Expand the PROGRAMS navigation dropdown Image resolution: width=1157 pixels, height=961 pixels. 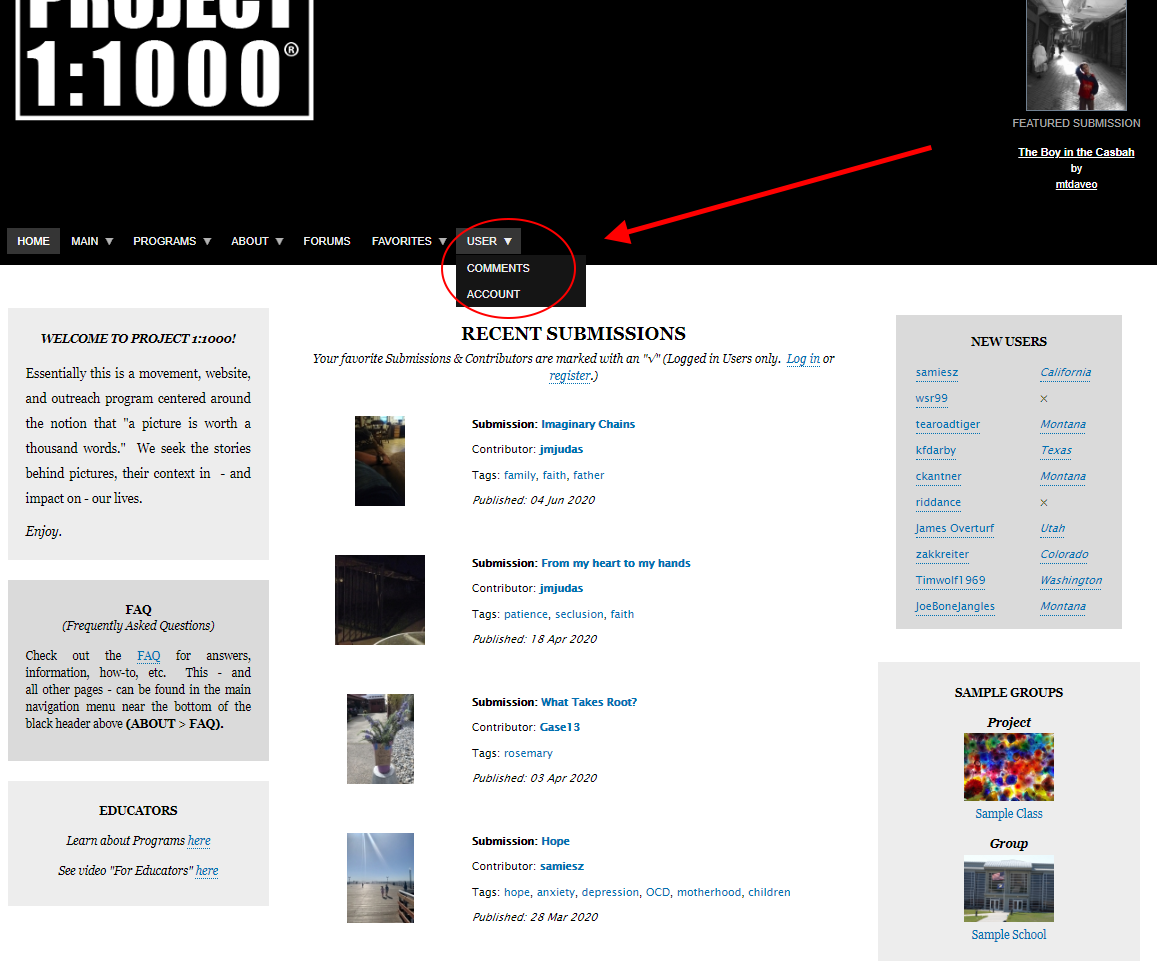tap(172, 241)
